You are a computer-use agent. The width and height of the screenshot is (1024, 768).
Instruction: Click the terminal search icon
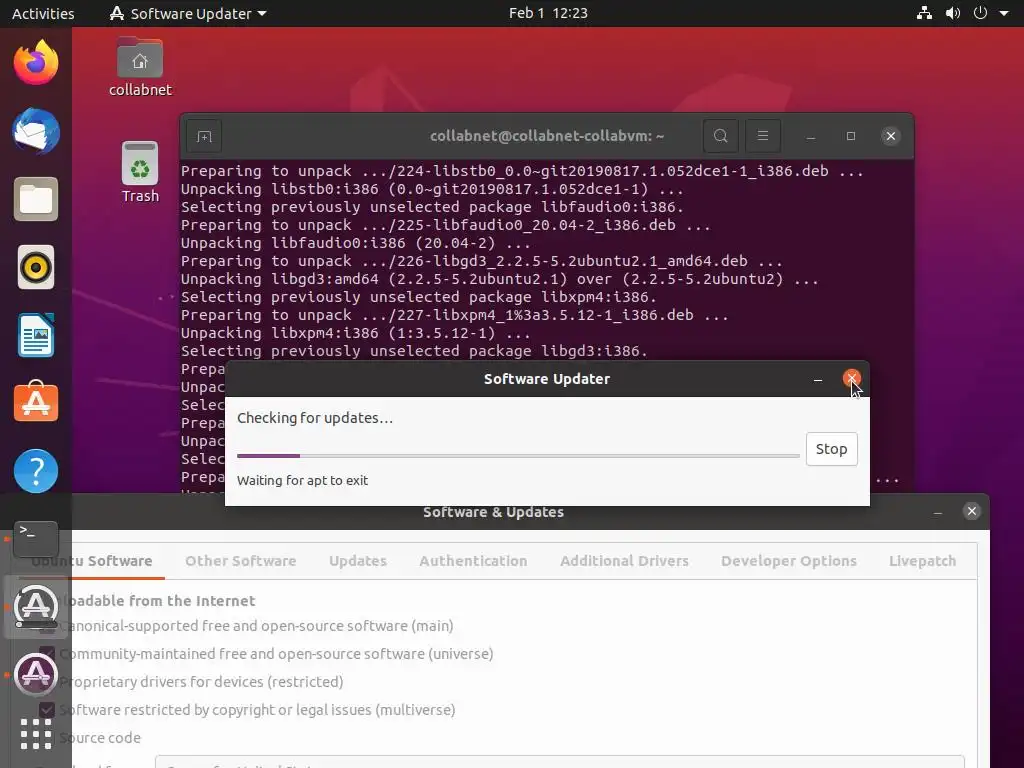coord(720,136)
